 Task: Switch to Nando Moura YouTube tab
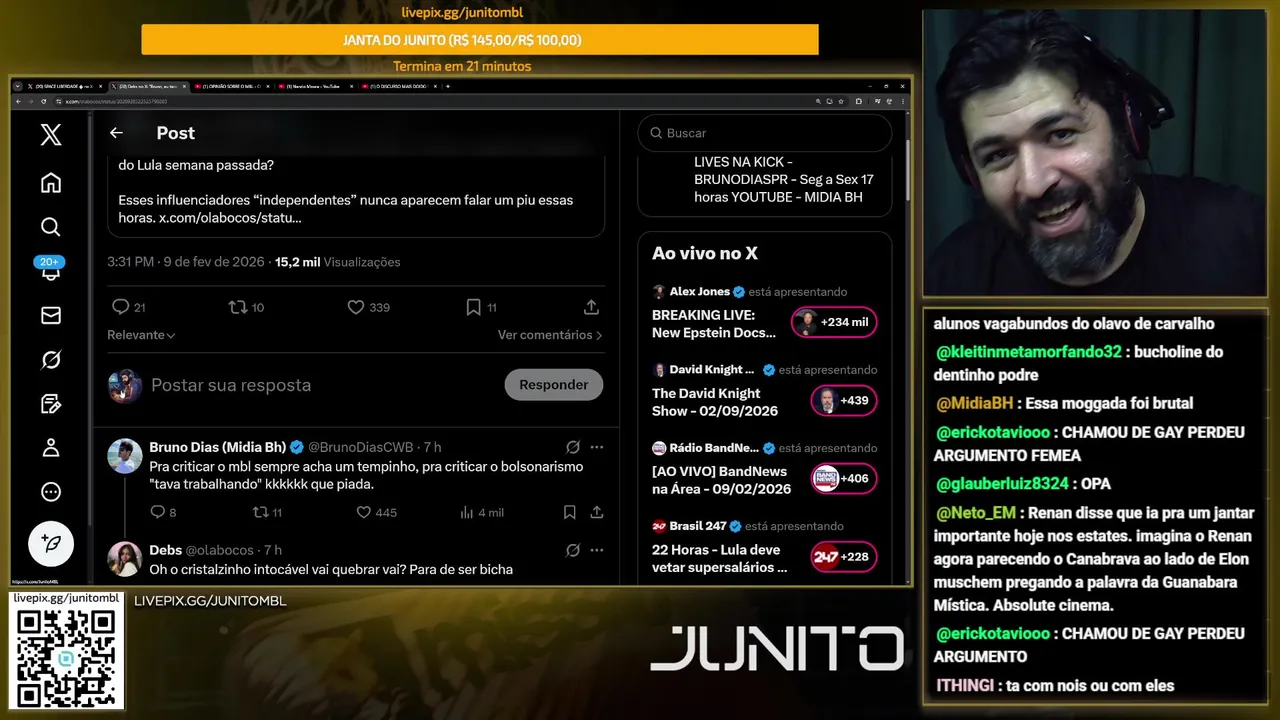pos(315,86)
